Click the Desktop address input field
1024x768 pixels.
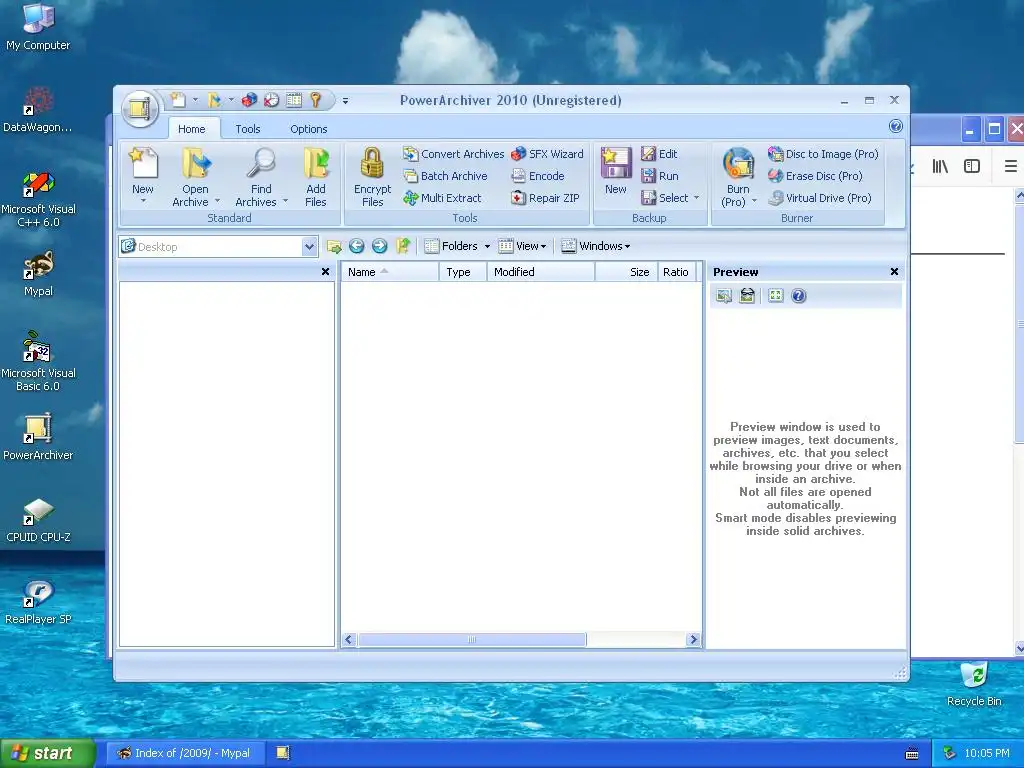click(x=219, y=247)
